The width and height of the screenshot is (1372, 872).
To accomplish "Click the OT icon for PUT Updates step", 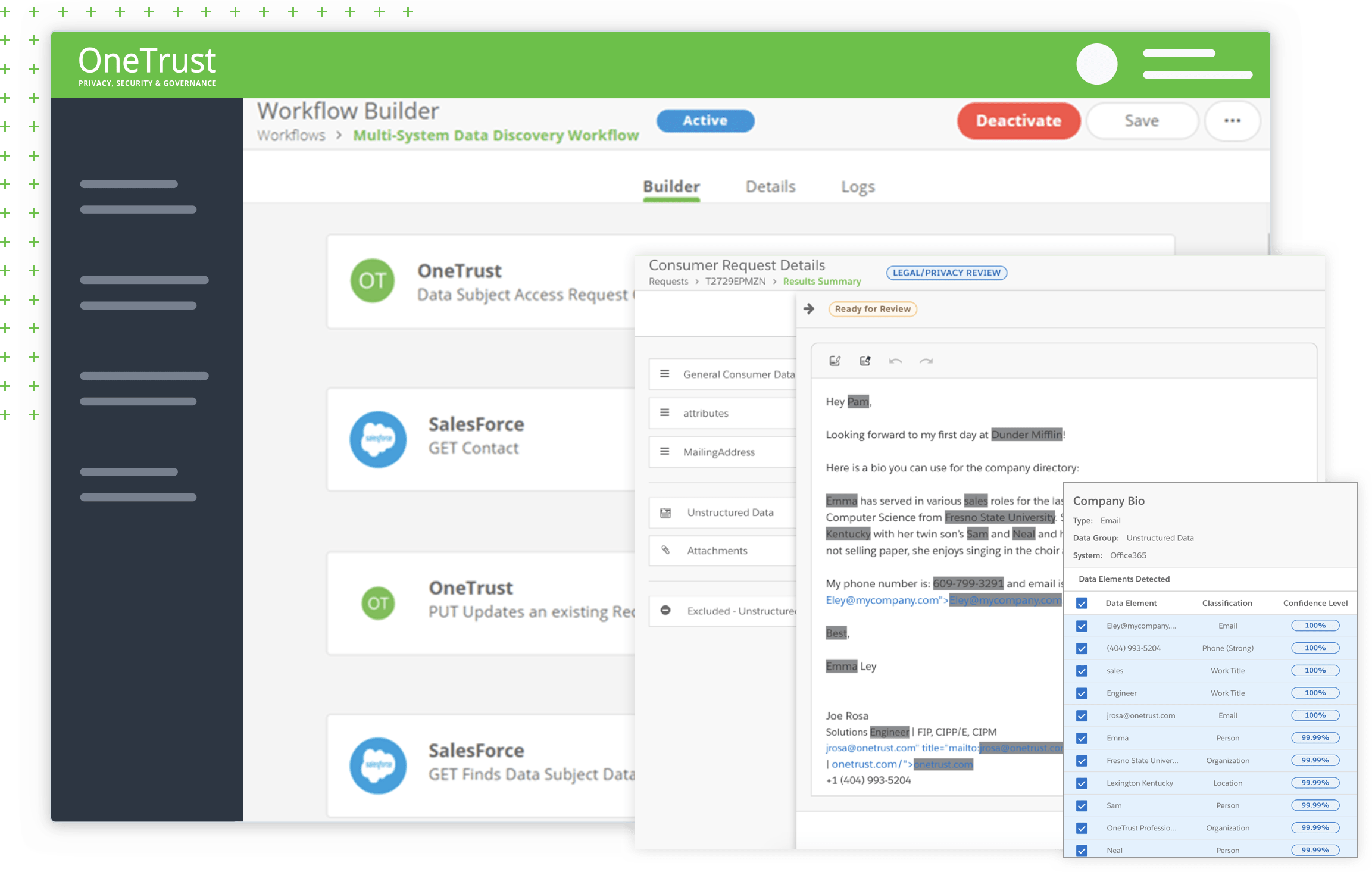I will point(378,603).
